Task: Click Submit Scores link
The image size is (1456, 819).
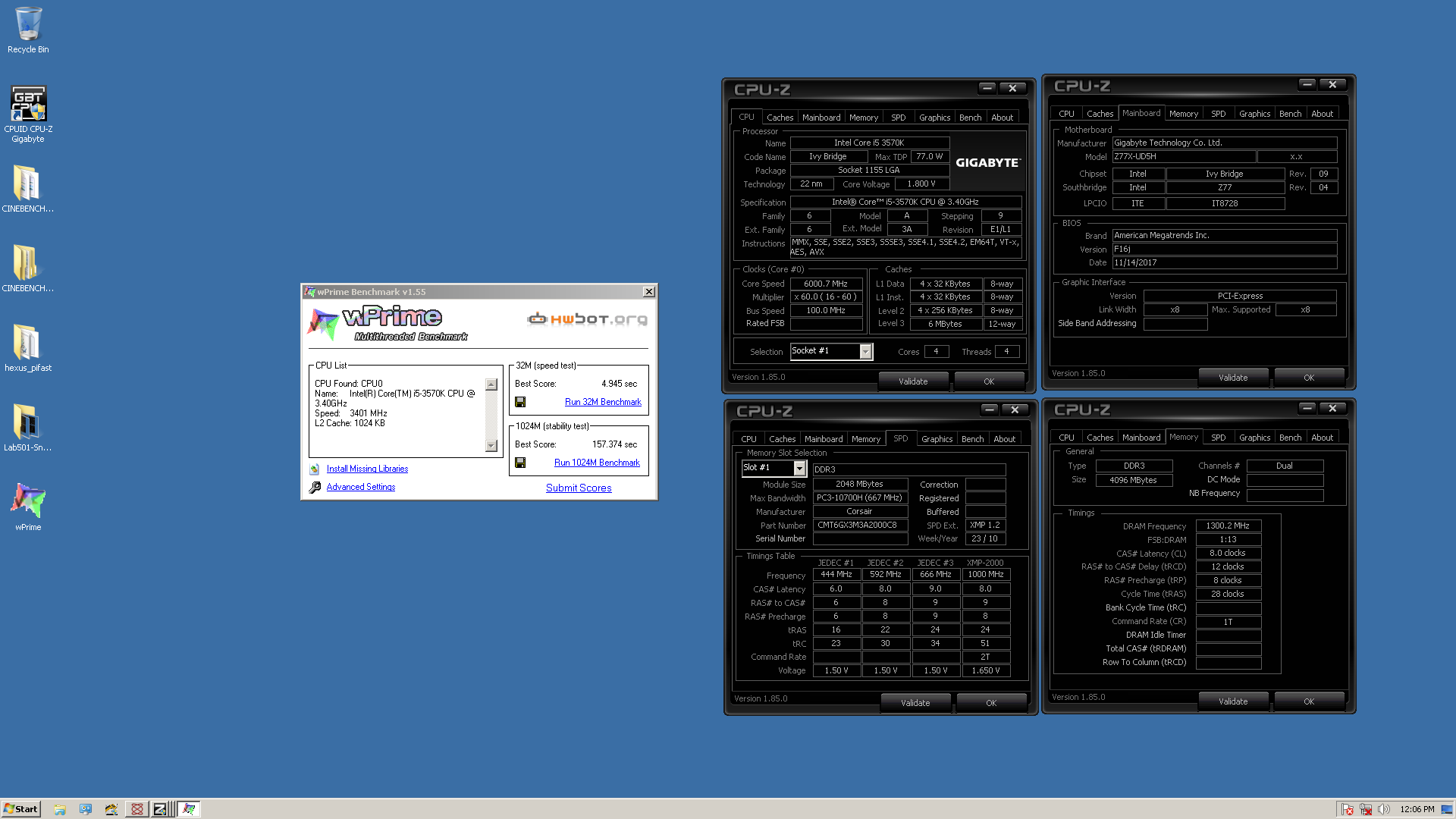Action: click(x=579, y=488)
